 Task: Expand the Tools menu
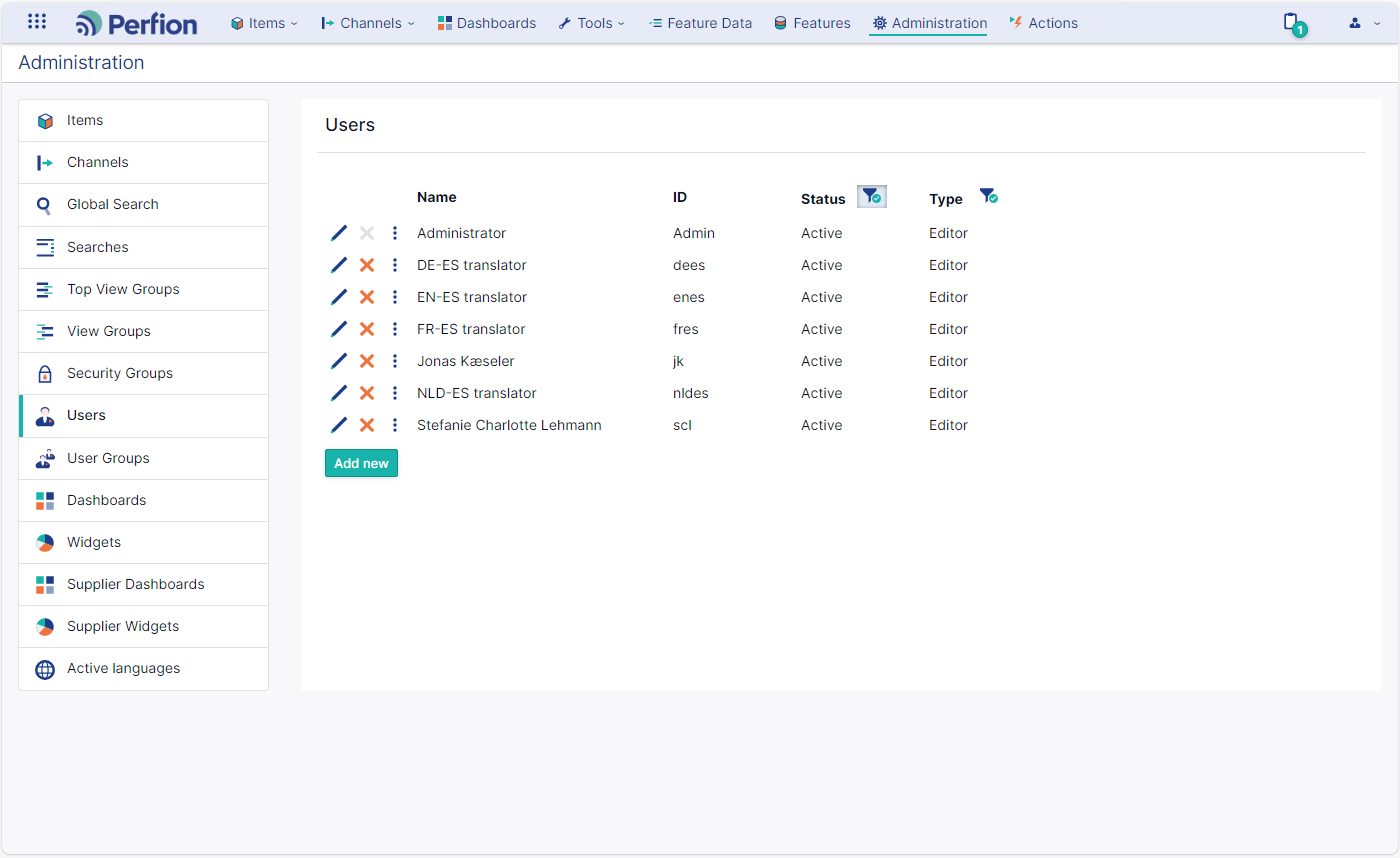pos(592,23)
